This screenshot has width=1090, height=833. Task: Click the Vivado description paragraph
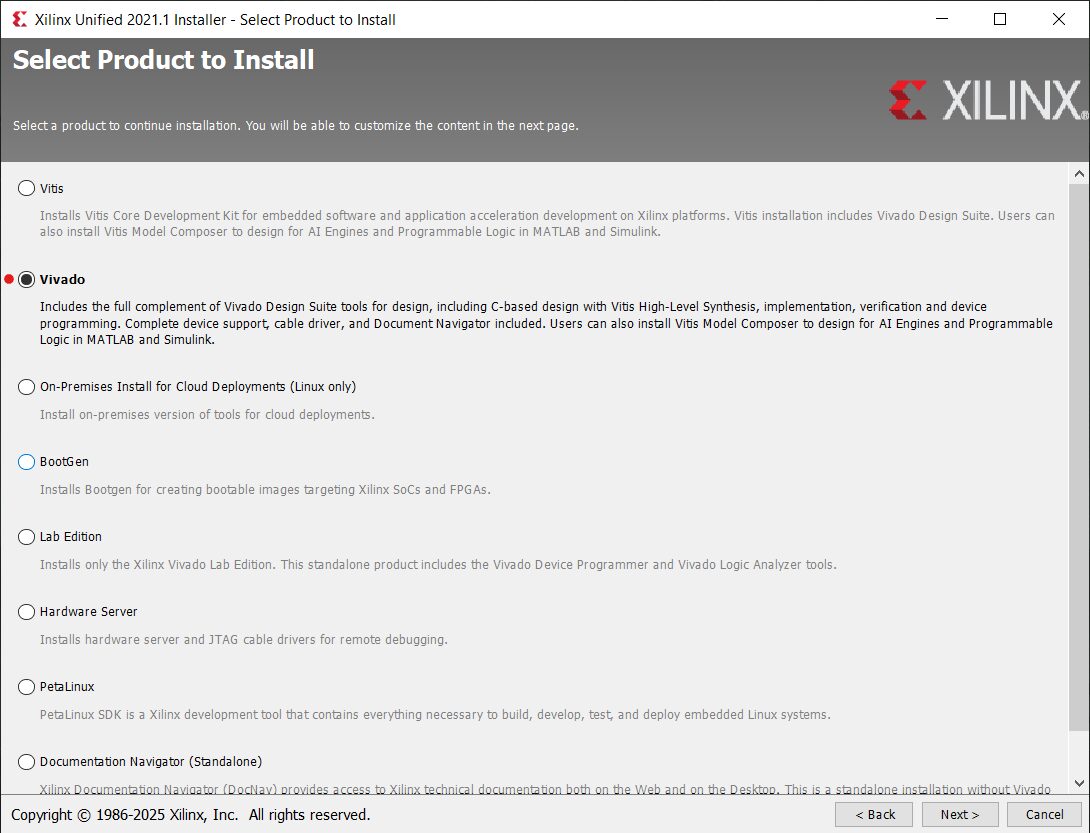(x=546, y=323)
